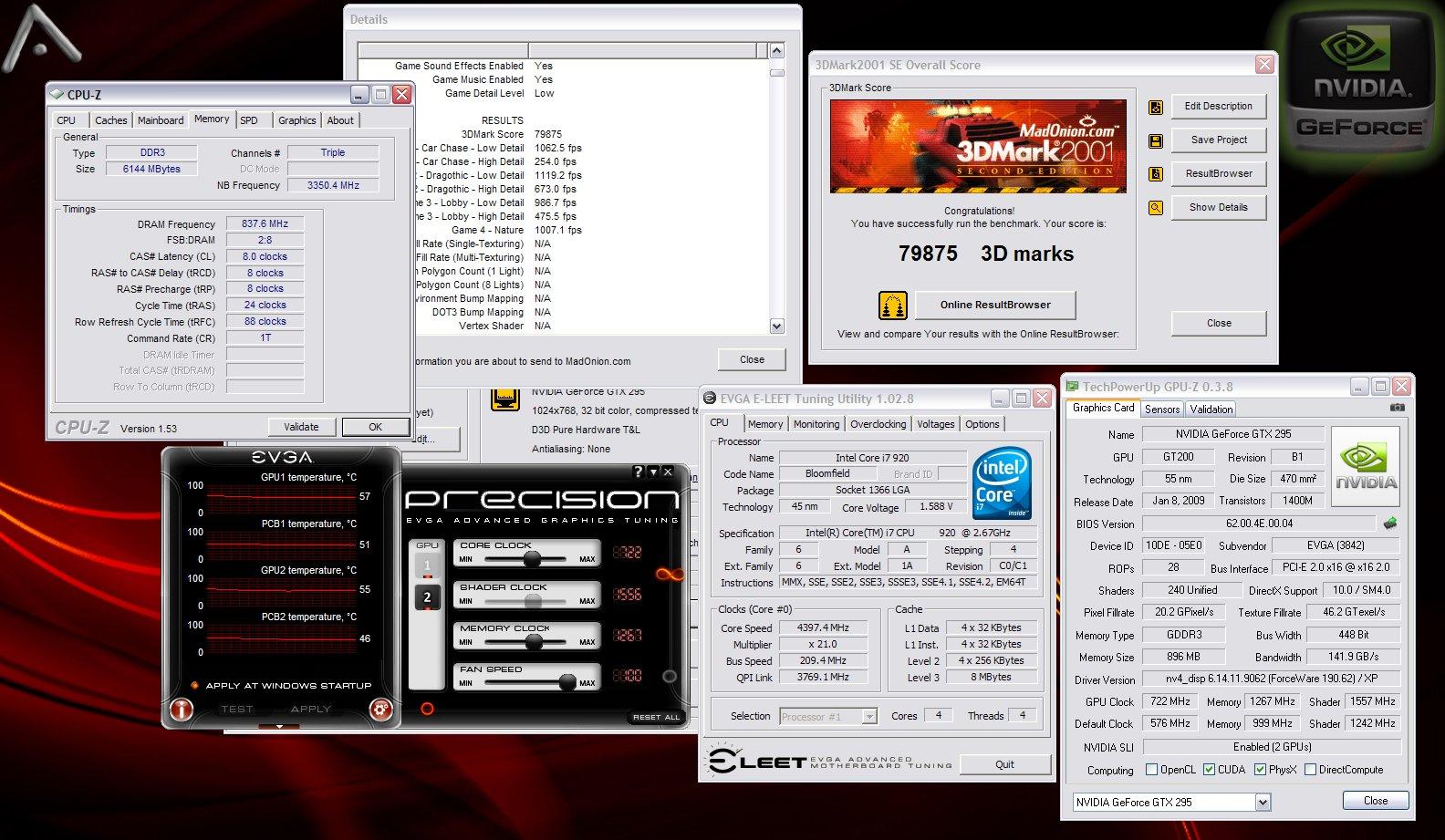Click the Fan Speed slider knob
This screenshot has width=1445, height=840.
click(x=567, y=682)
